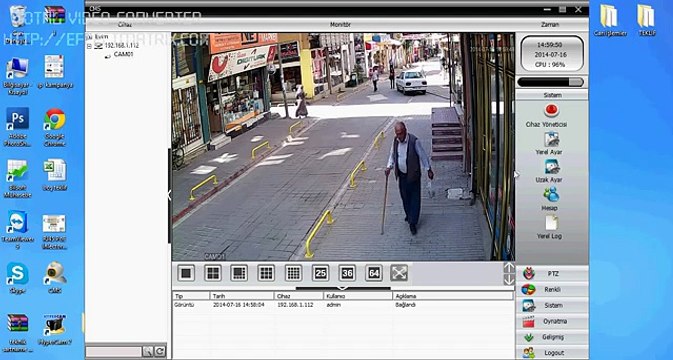Switch to the third multi-view layout icon
The width and height of the screenshot is (673, 360).
click(x=239, y=273)
